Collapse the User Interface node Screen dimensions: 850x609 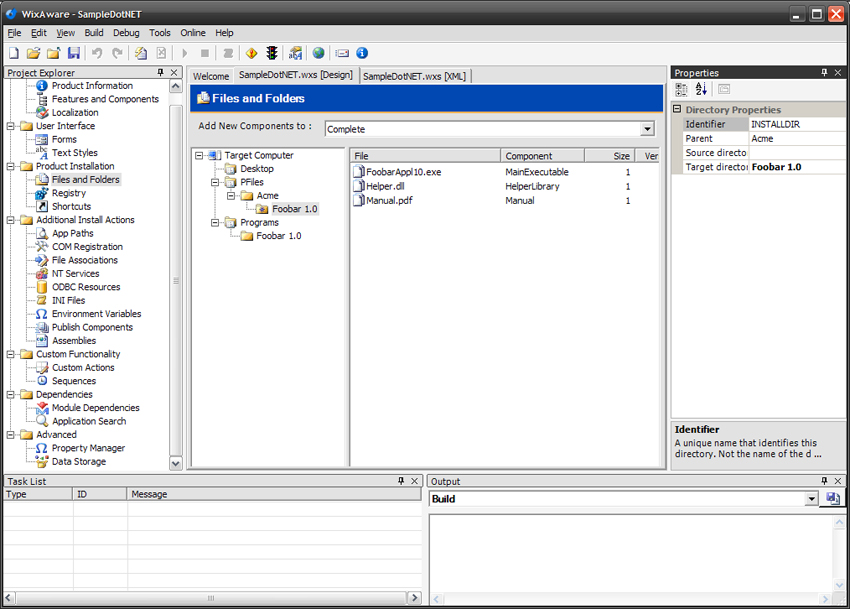[10, 126]
